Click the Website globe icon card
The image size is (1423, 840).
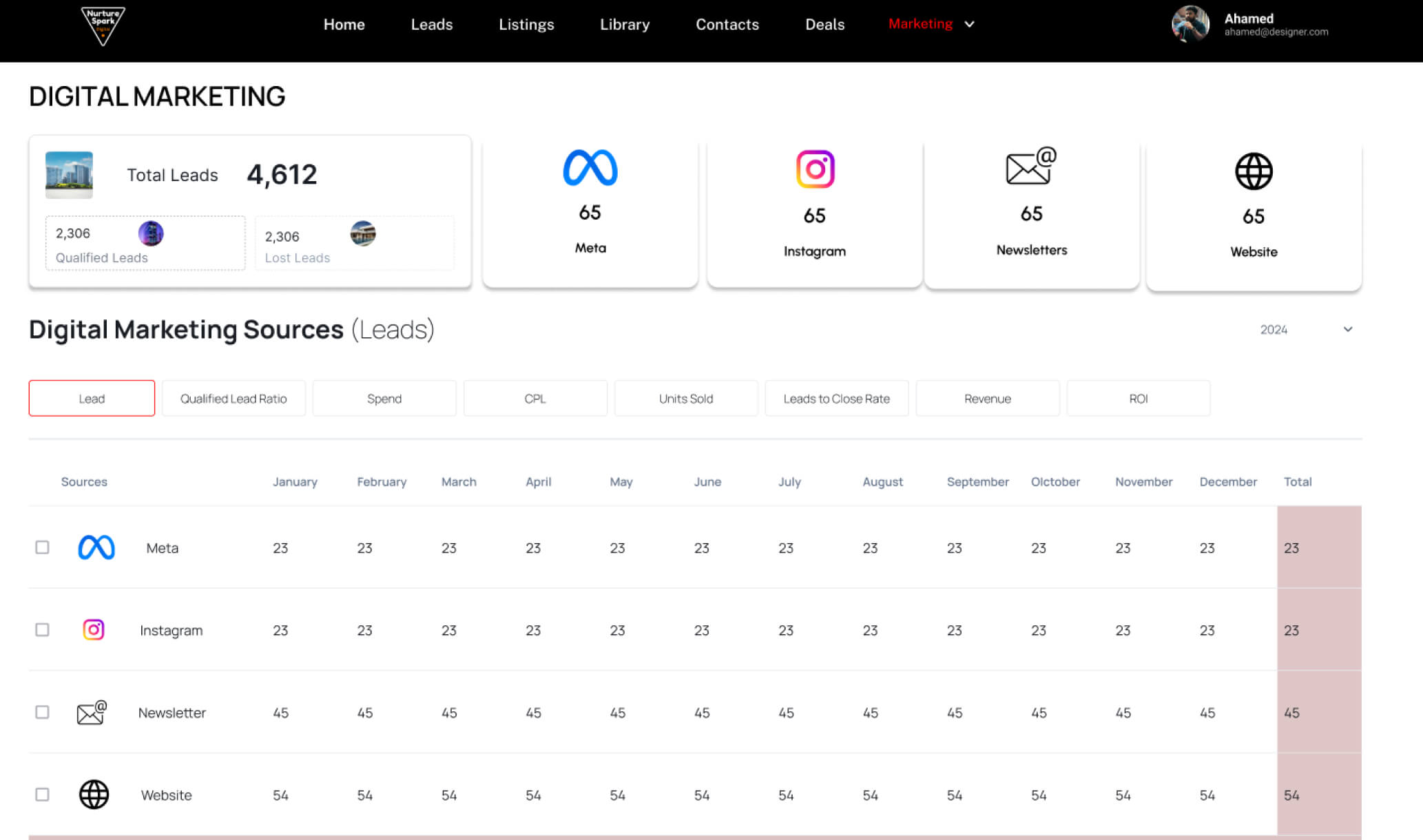pos(1253,171)
